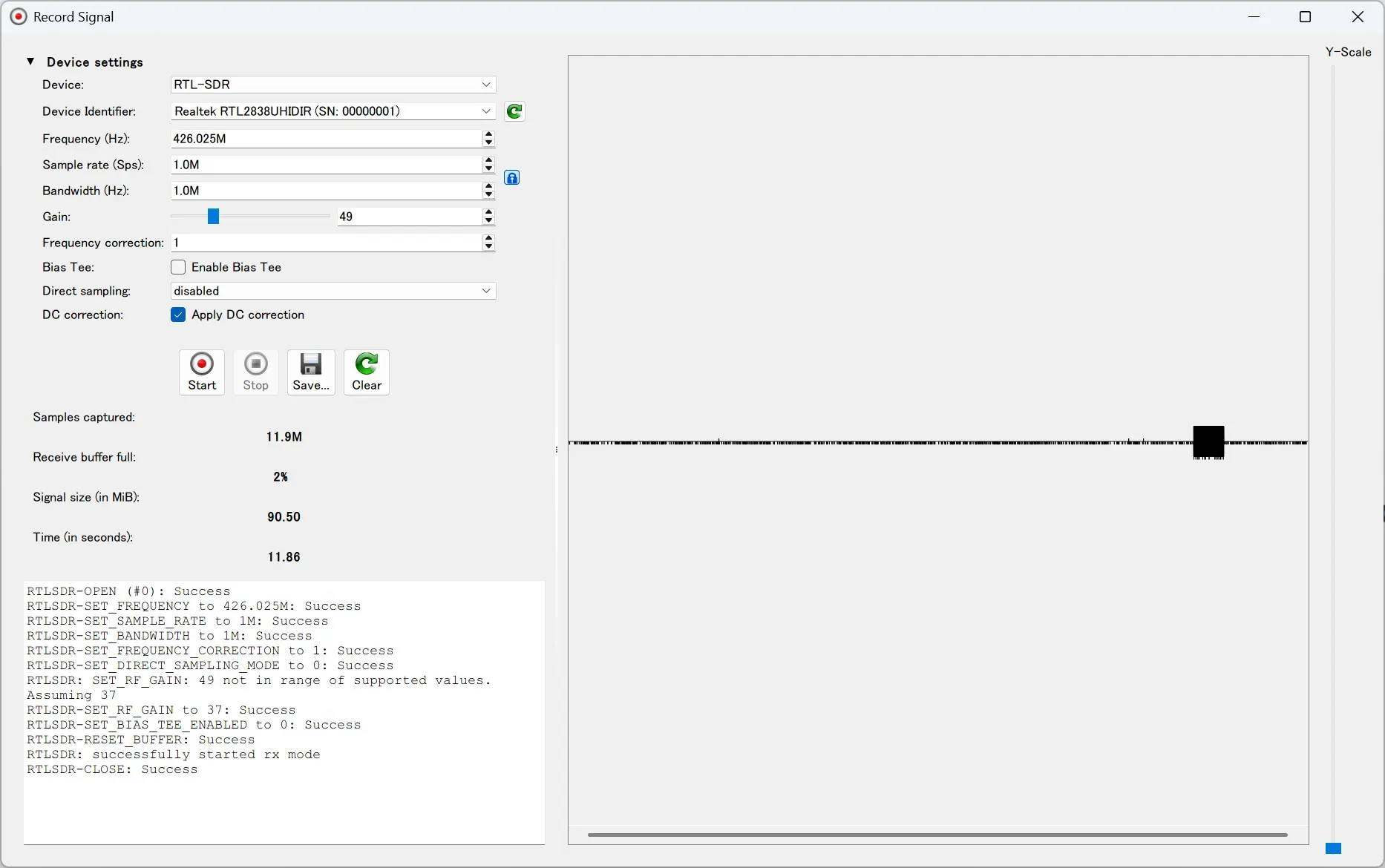Collapse the Device settings section
This screenshot has height=868, width=1385.
pos(30,62)
